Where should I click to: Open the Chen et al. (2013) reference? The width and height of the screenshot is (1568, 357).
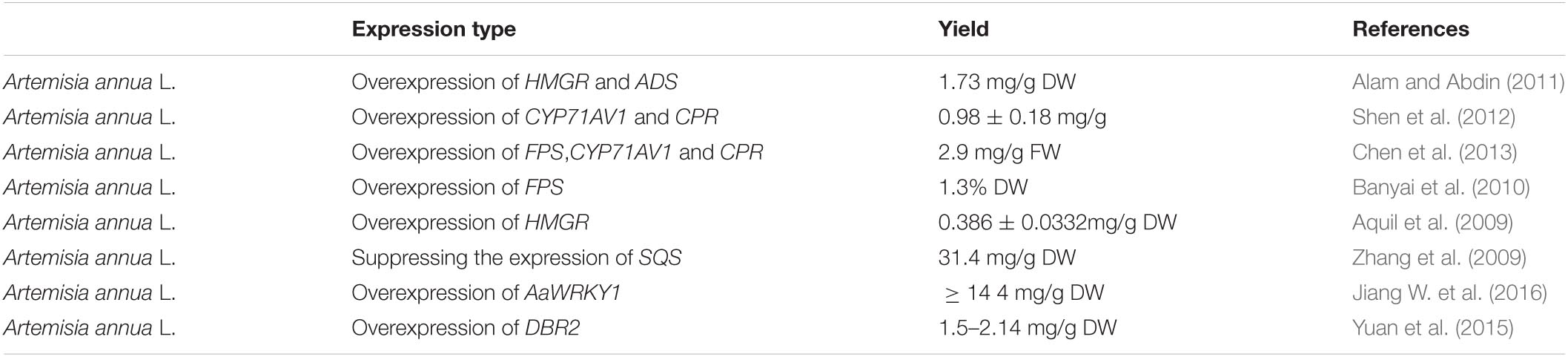pyautogui.click(x=1435, y=152)
